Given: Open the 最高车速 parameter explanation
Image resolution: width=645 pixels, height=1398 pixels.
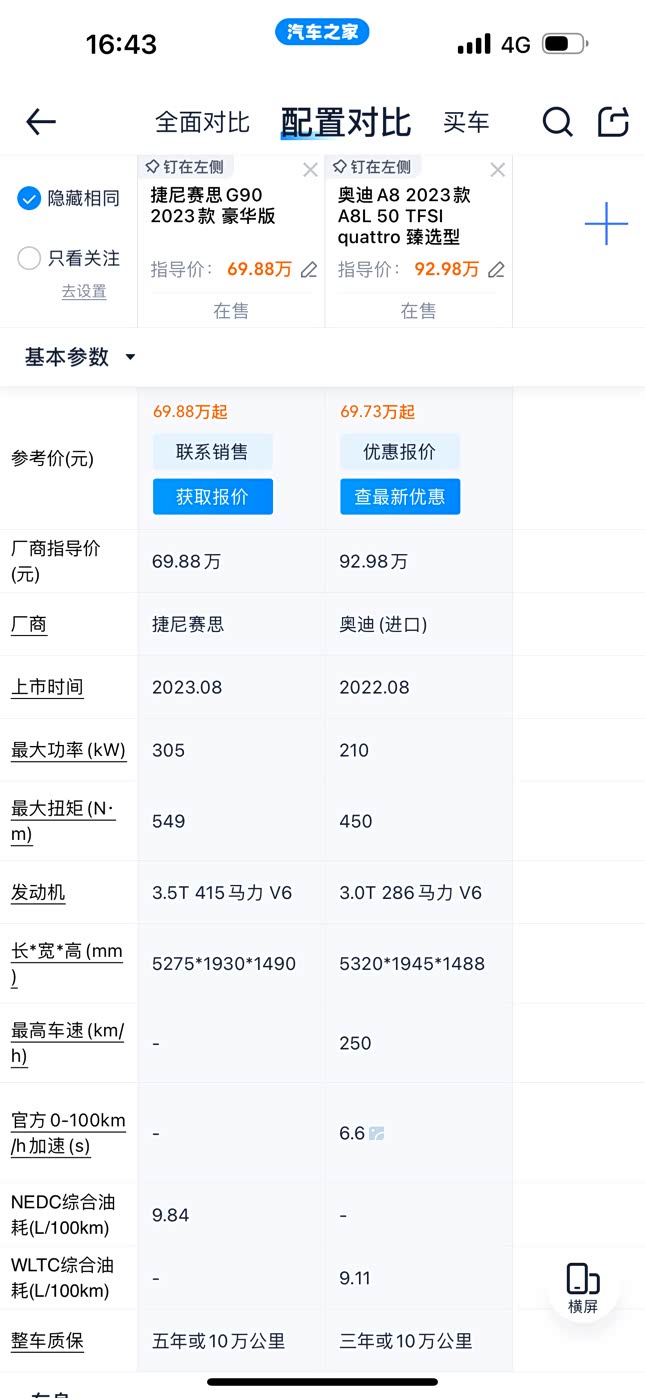Looking at the screenshot, I should pos(67,1043).
